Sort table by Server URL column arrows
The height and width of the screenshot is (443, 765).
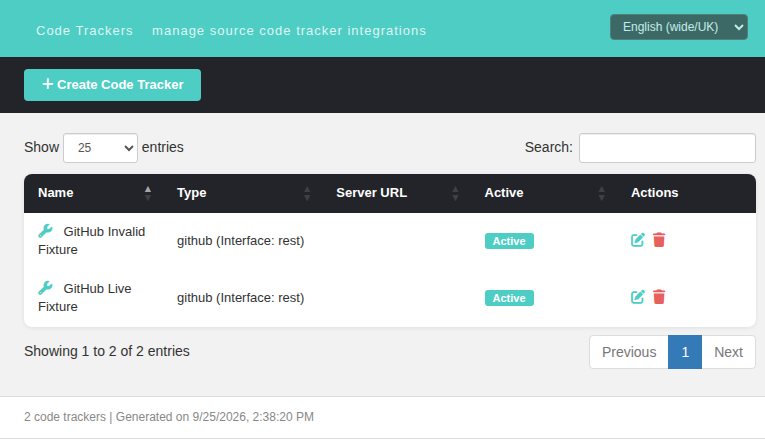[455, 193]
